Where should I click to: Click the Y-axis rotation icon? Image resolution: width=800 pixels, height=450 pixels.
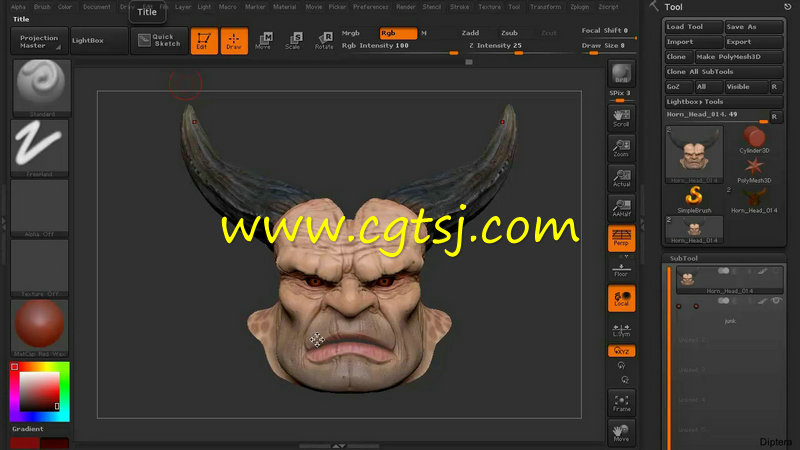[621, 365]
